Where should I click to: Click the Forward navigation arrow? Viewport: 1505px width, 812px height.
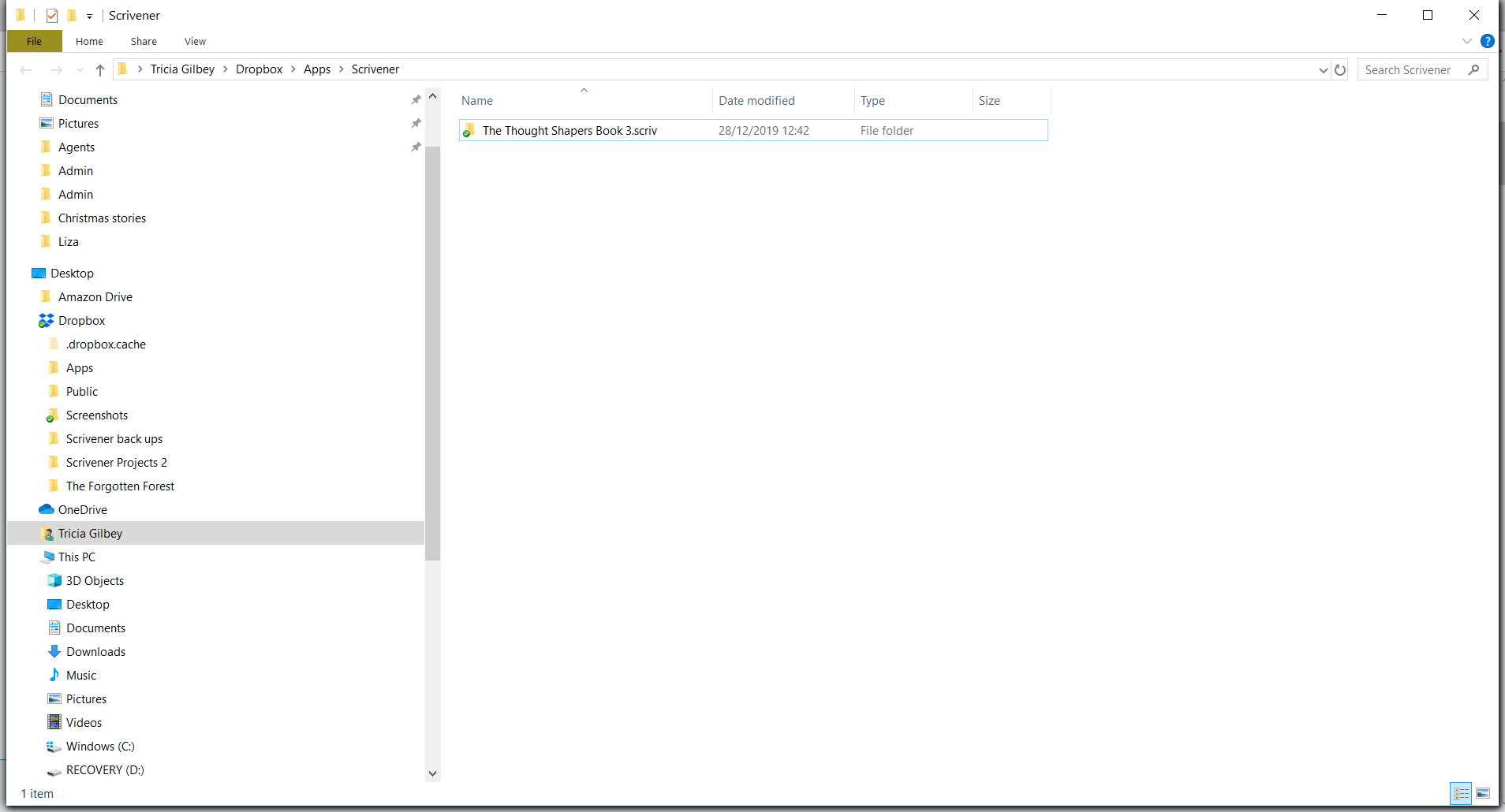55,70
